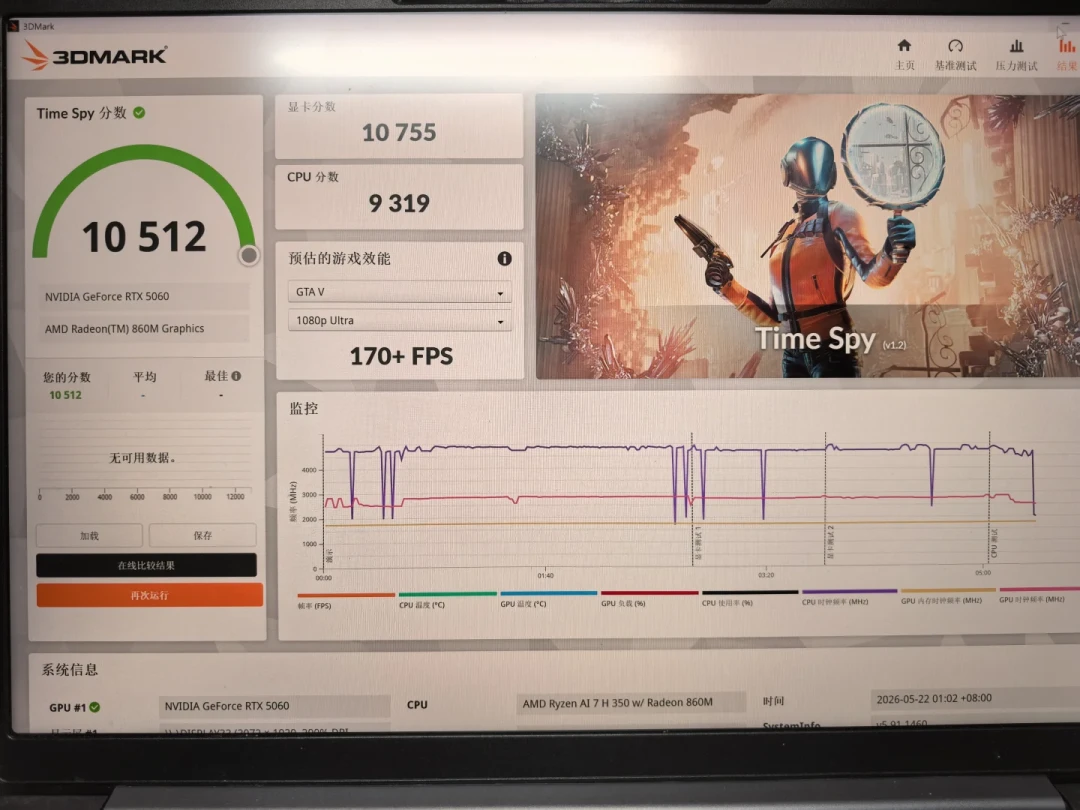Click the info icon beside 最佳

point(236,376)
